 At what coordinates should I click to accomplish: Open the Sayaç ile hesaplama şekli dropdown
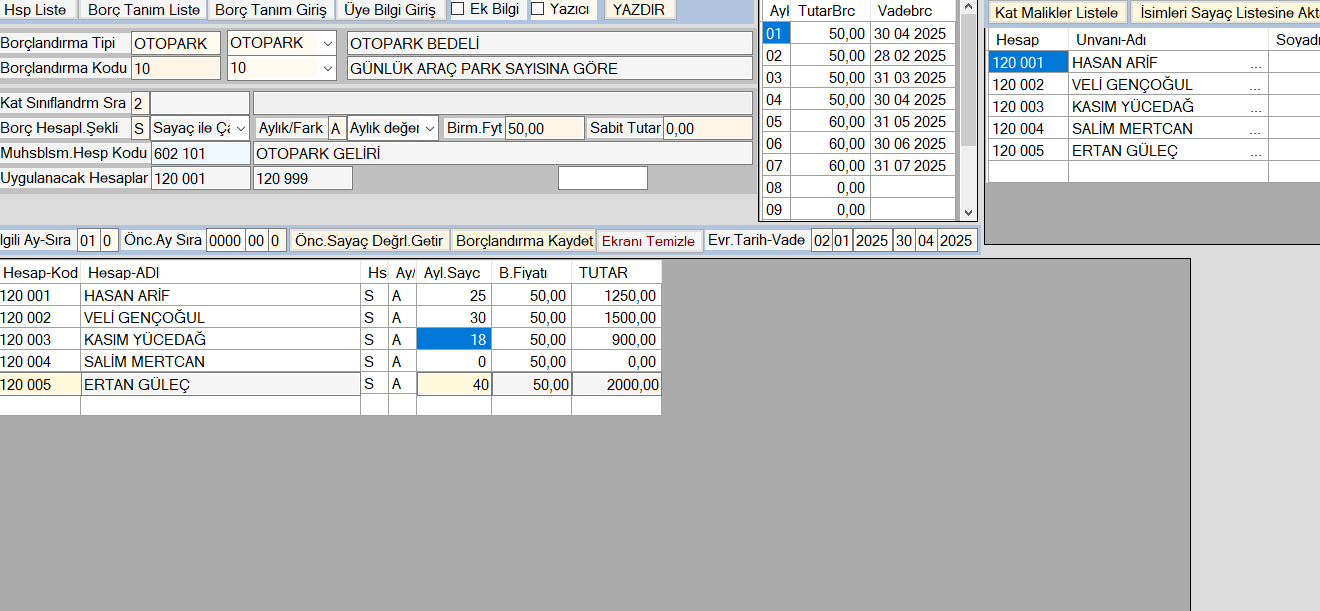[x=240, y=128]
